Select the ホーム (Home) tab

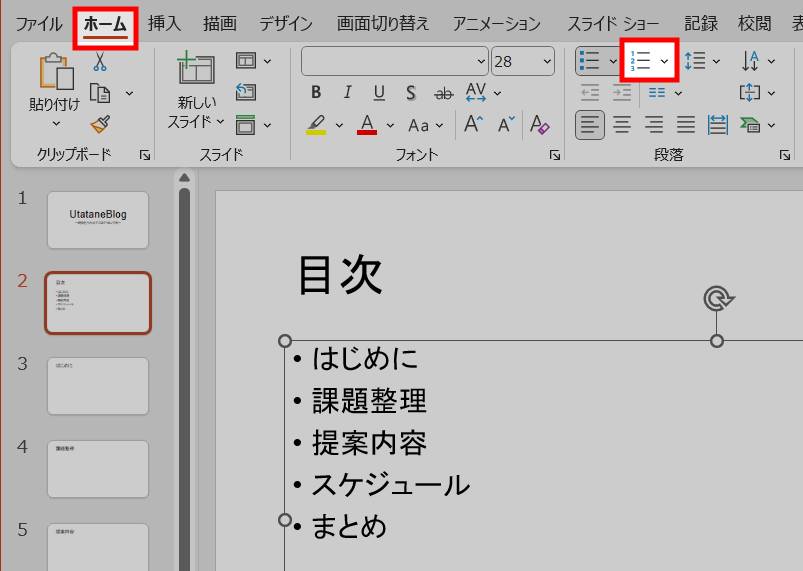pos(105,24)
